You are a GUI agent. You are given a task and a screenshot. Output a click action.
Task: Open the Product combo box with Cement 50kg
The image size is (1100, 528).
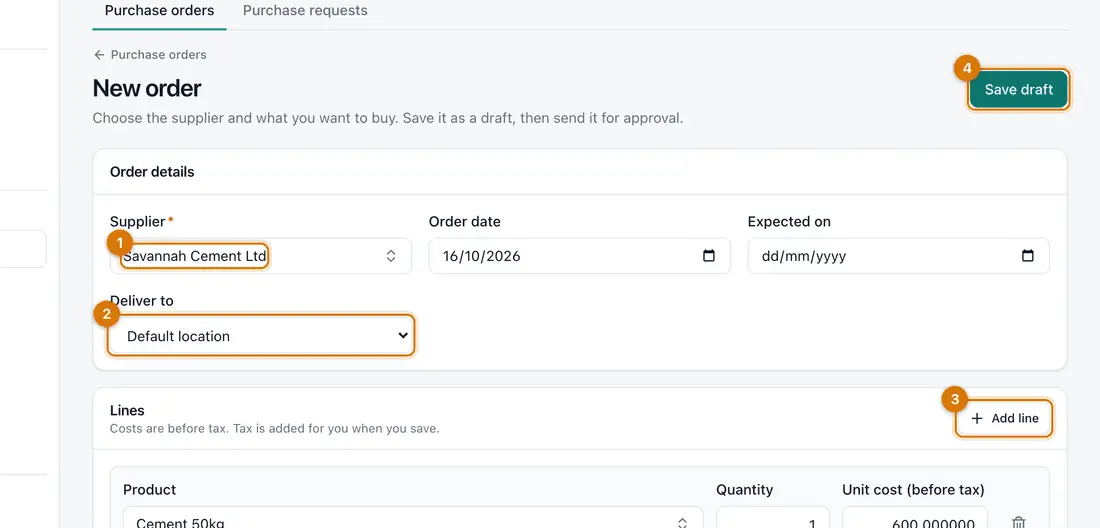413,517
